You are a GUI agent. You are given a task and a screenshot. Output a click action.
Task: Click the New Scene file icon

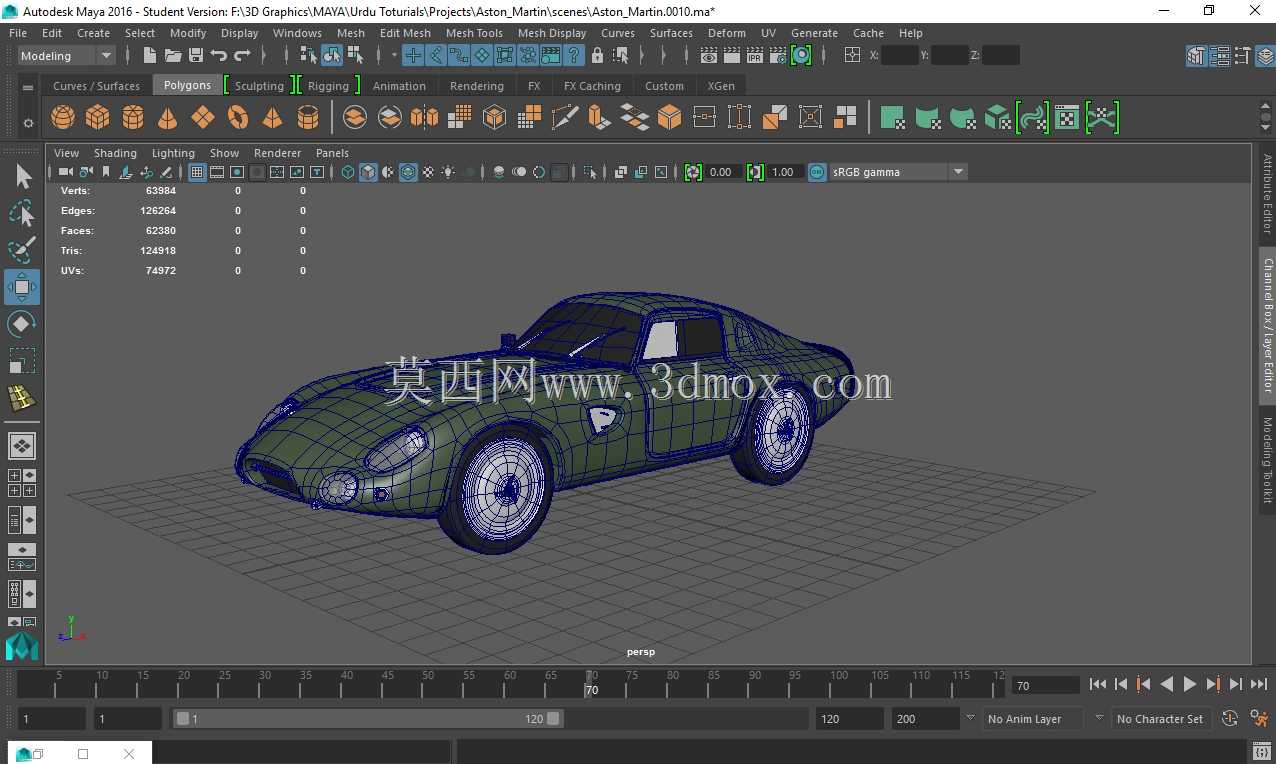[x=150, y=55]
